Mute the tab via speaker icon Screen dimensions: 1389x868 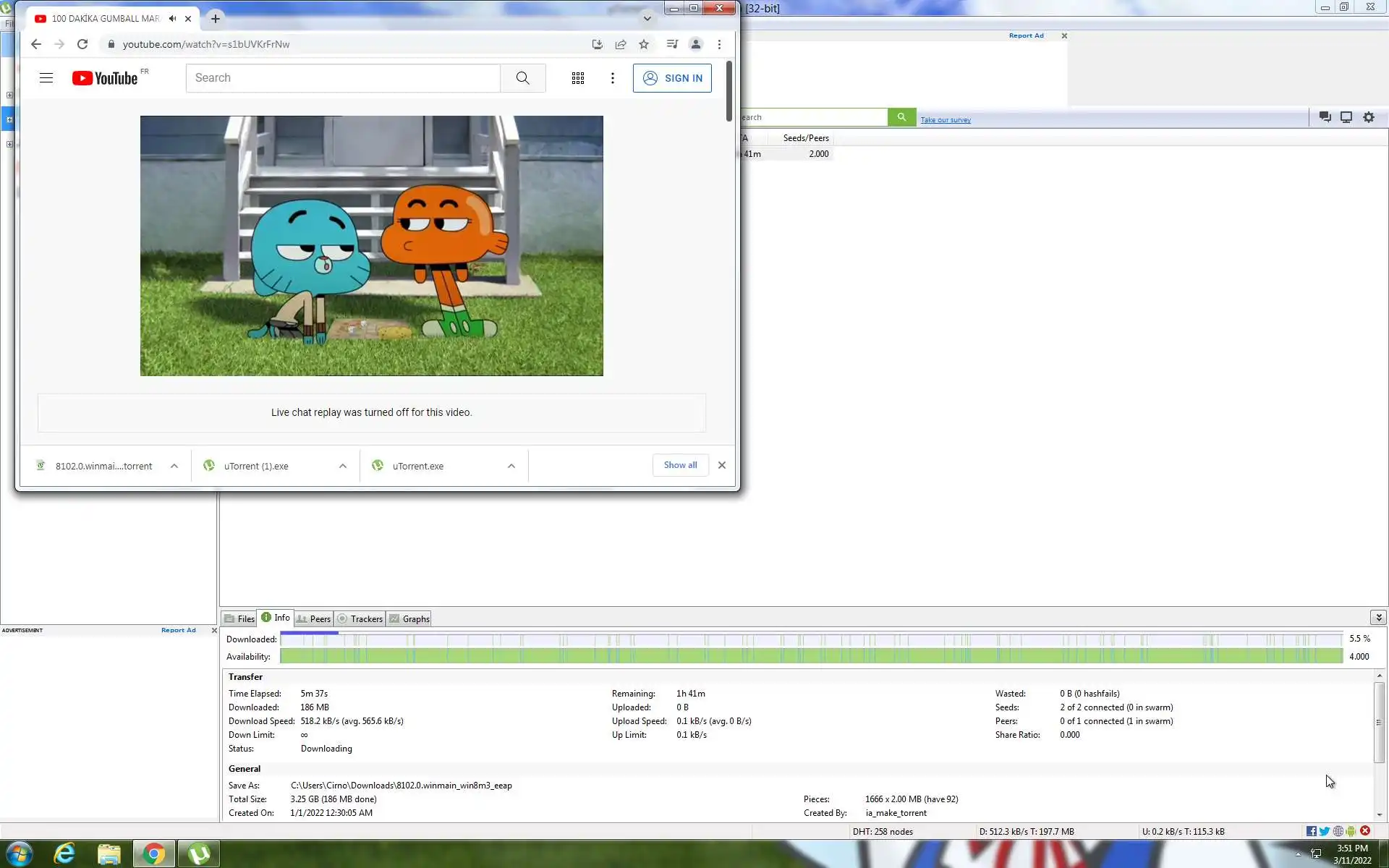click(x=172, y=19)
